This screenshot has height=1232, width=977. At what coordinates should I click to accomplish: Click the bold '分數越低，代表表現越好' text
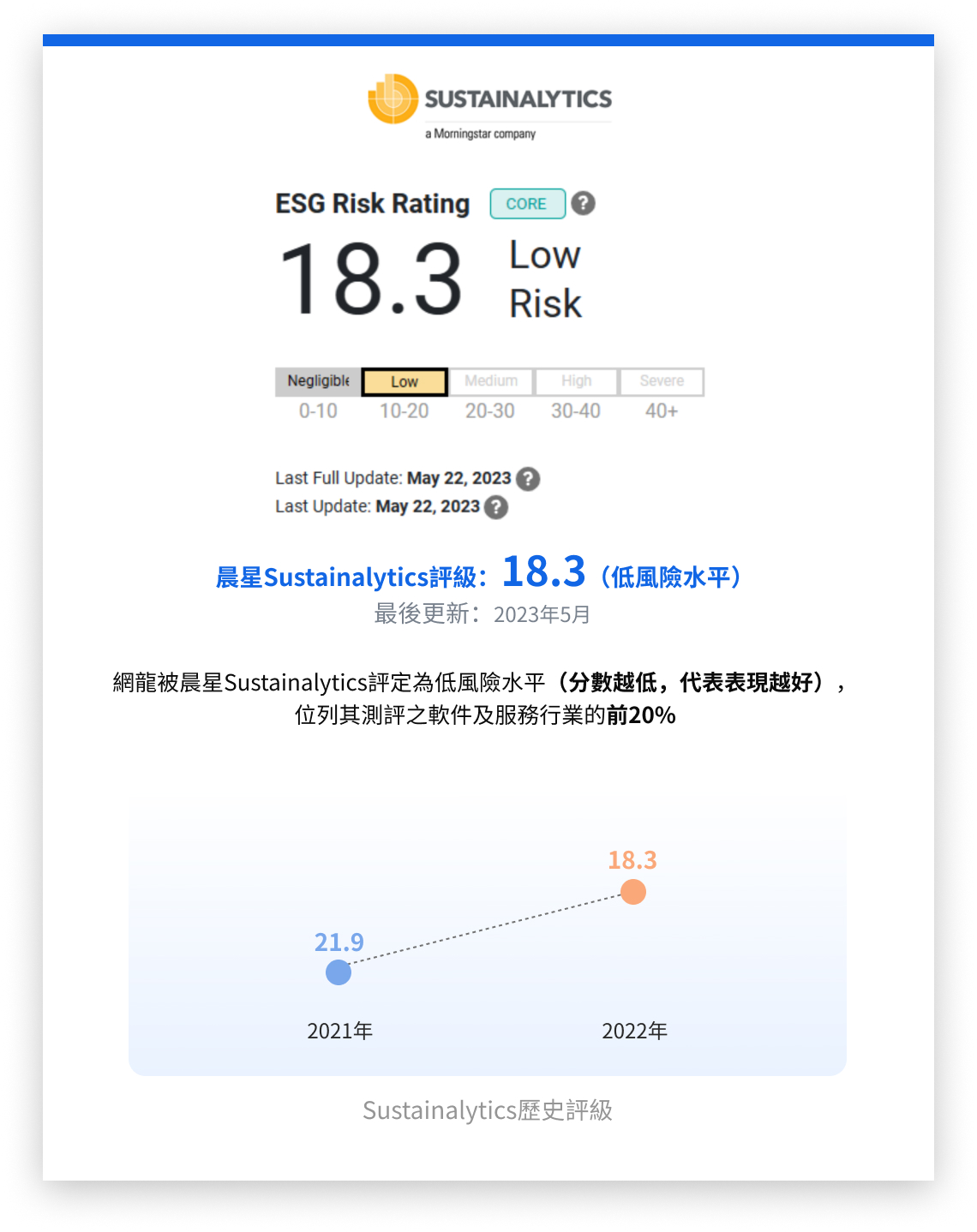pos(692,683)
